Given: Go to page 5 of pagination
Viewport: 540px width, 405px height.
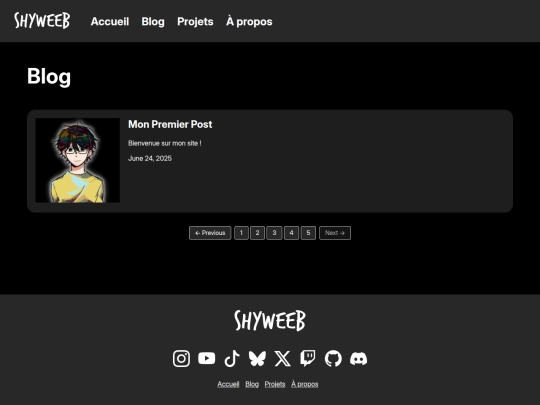Looking at the screenshot, I should coord(308,233).
